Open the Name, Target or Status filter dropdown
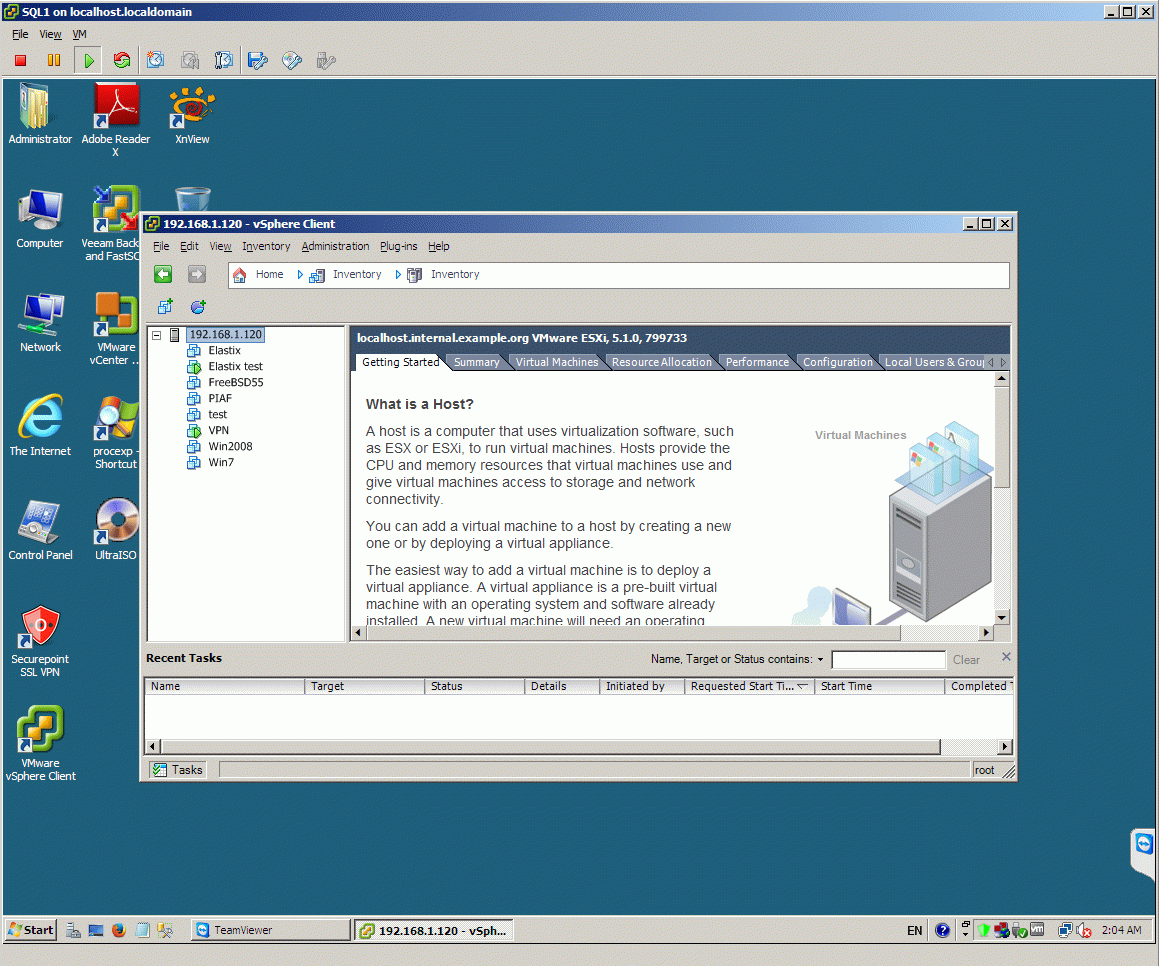The width and height of the screenshot is (1159, 966). pyautogui.click(x=820, y=659)
